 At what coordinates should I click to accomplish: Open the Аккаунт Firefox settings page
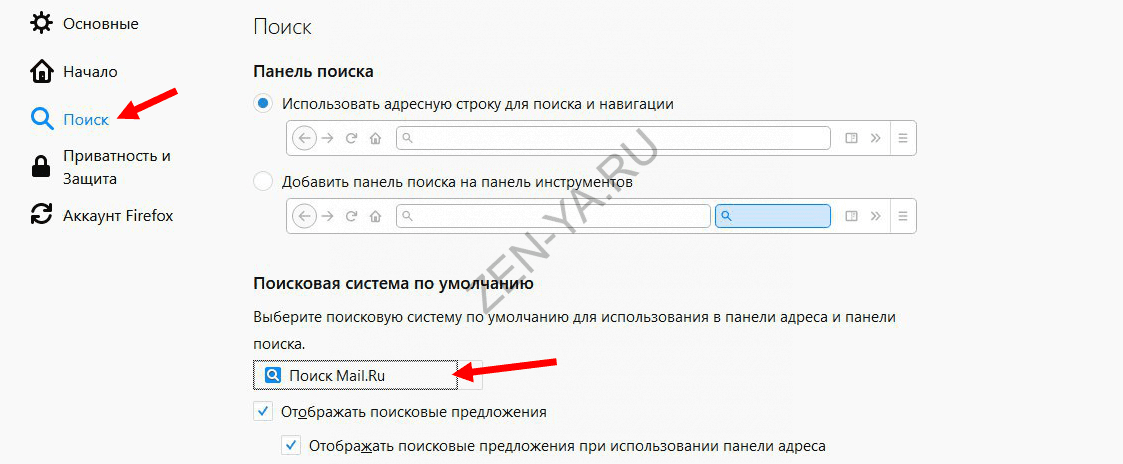(118, 215)
